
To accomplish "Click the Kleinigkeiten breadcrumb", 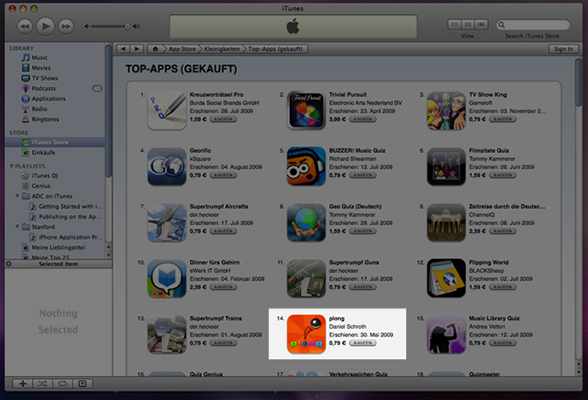I will pos(222,49).
